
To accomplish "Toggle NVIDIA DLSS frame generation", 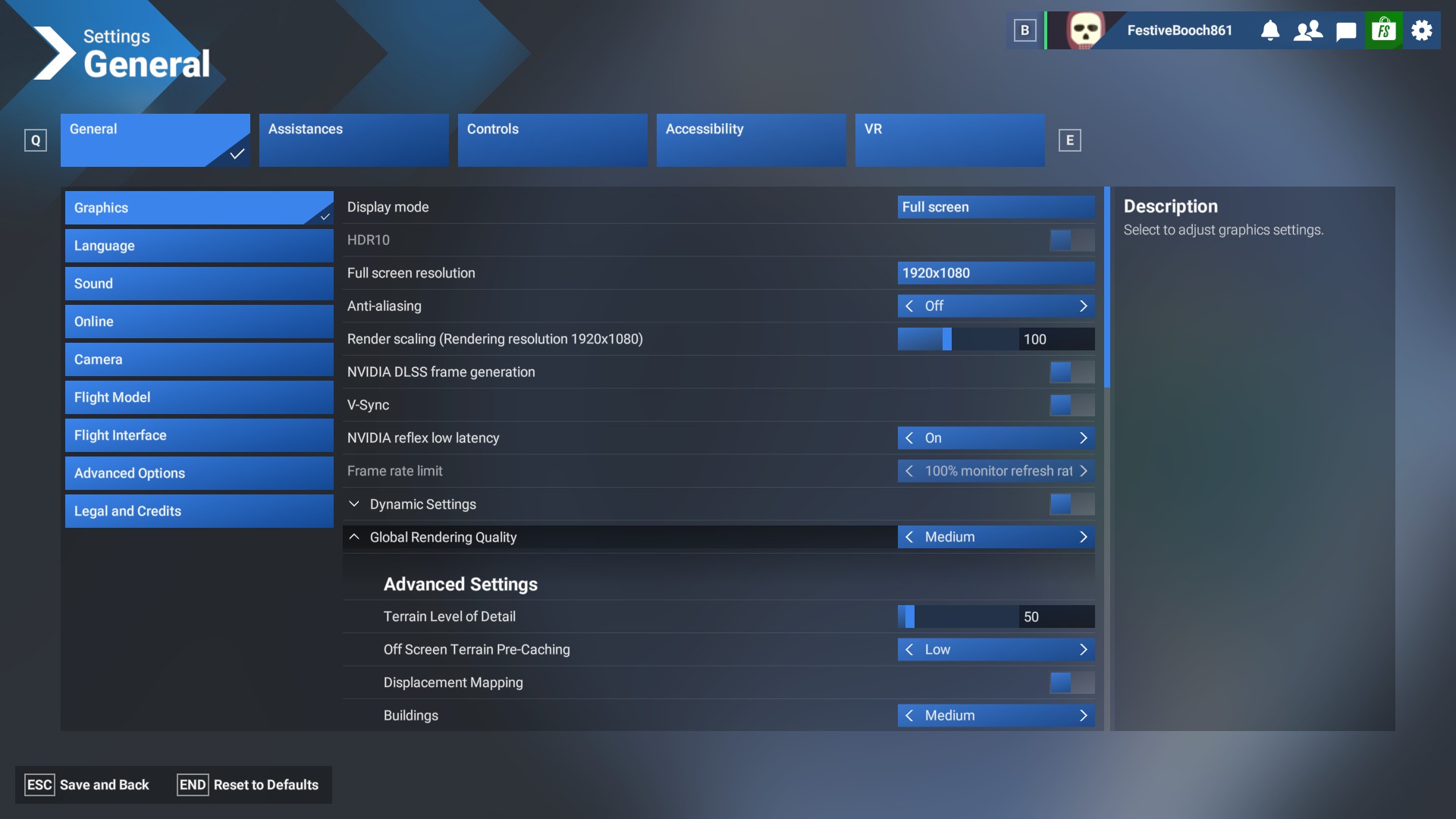I will tap(1072, 372).
